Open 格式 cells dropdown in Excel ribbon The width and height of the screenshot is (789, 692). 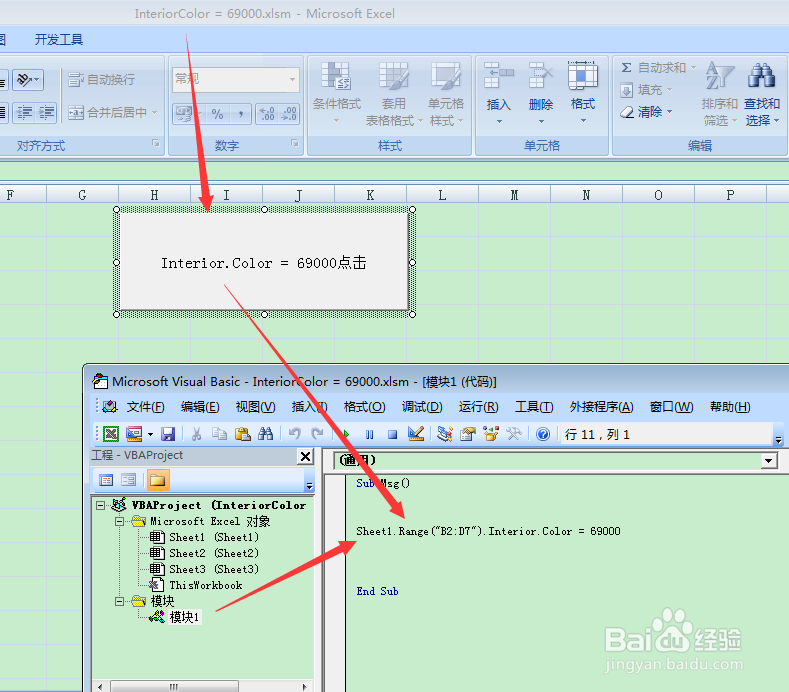pyautogui.click(x=583, y=94)
